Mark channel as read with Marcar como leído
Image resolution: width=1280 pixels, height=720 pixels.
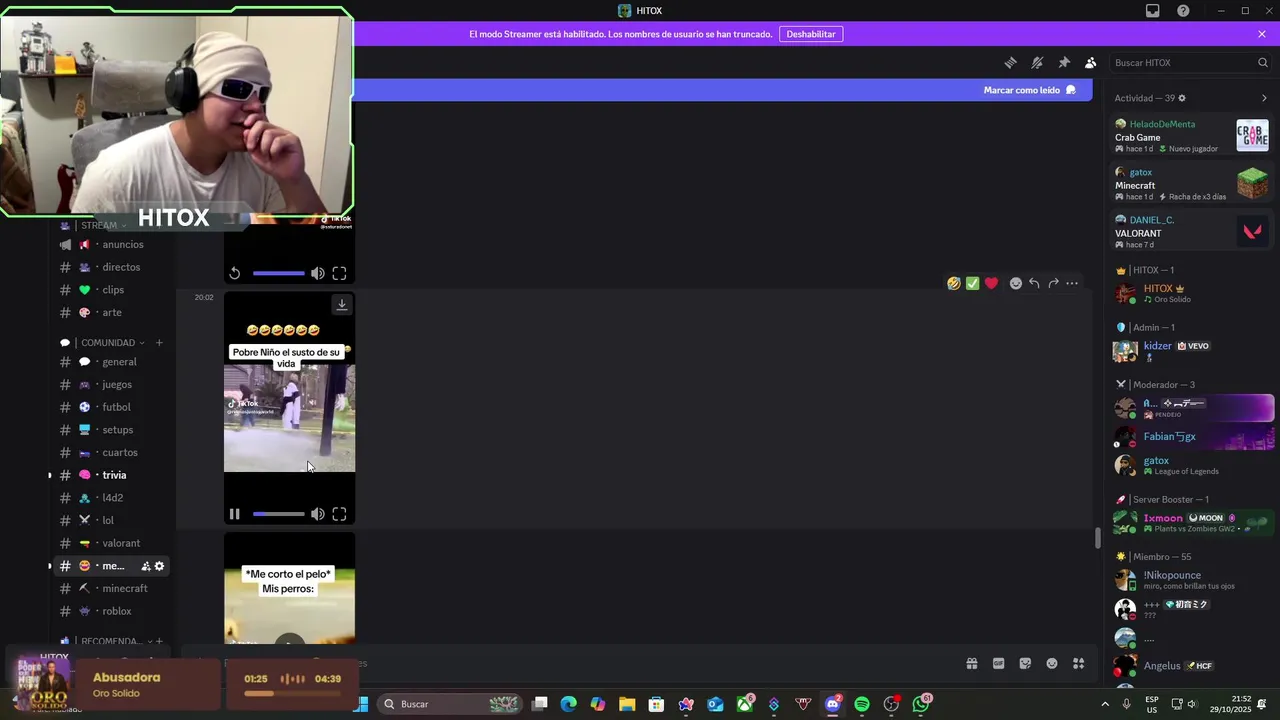coord(1030,90)
